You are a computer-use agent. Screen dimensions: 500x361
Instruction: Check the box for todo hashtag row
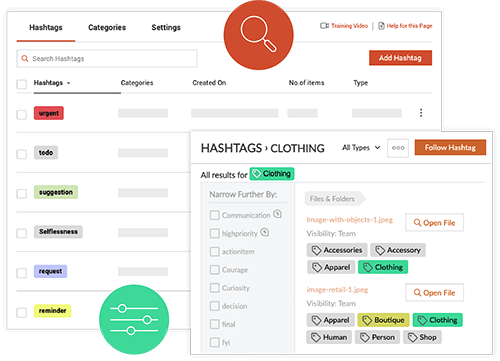pos(22,154)
